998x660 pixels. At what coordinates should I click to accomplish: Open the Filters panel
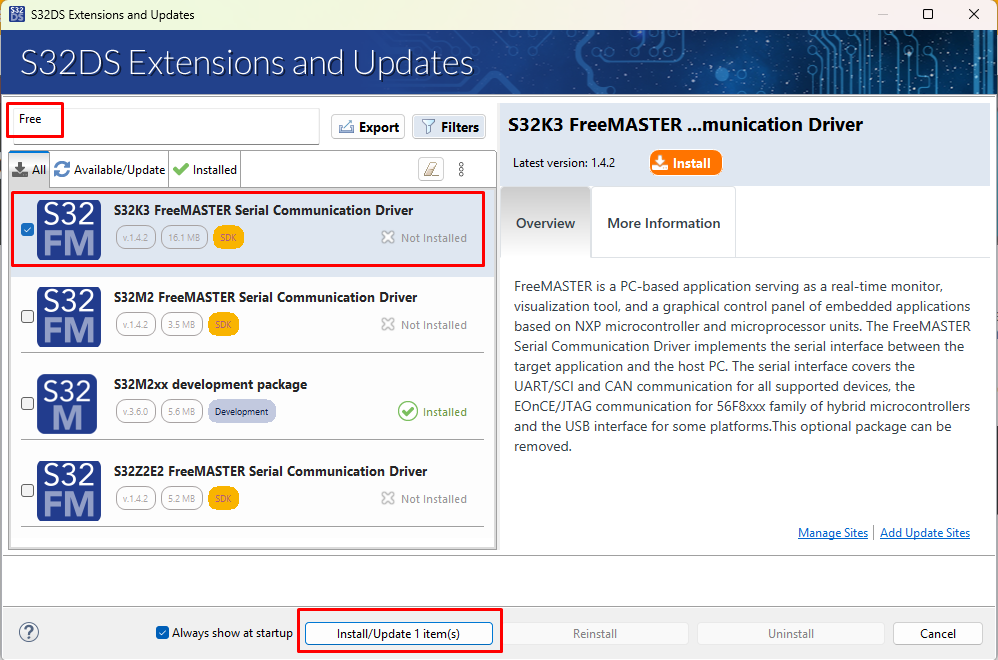(448, 126)
